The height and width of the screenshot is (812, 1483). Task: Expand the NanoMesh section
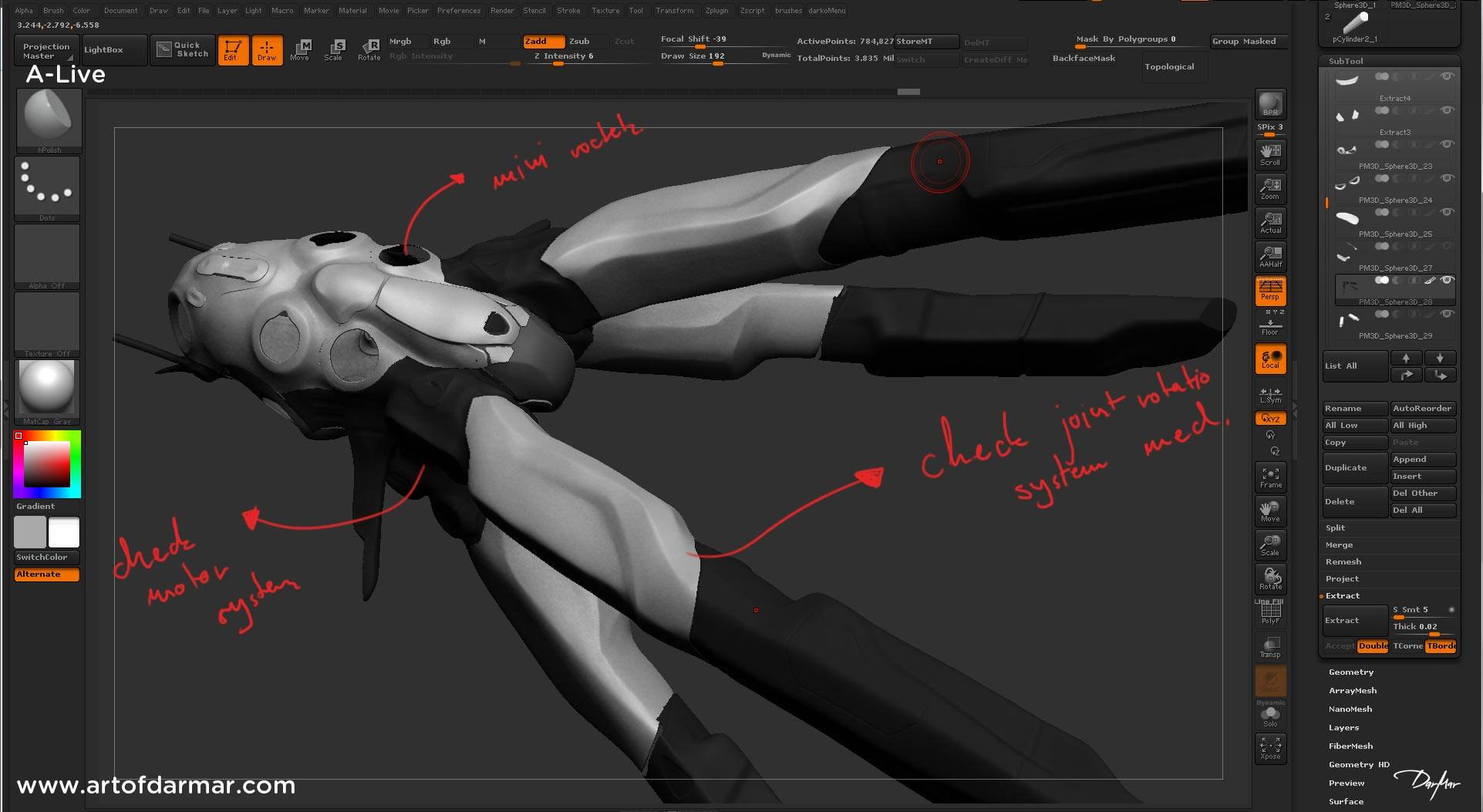tap(1350, 709)
